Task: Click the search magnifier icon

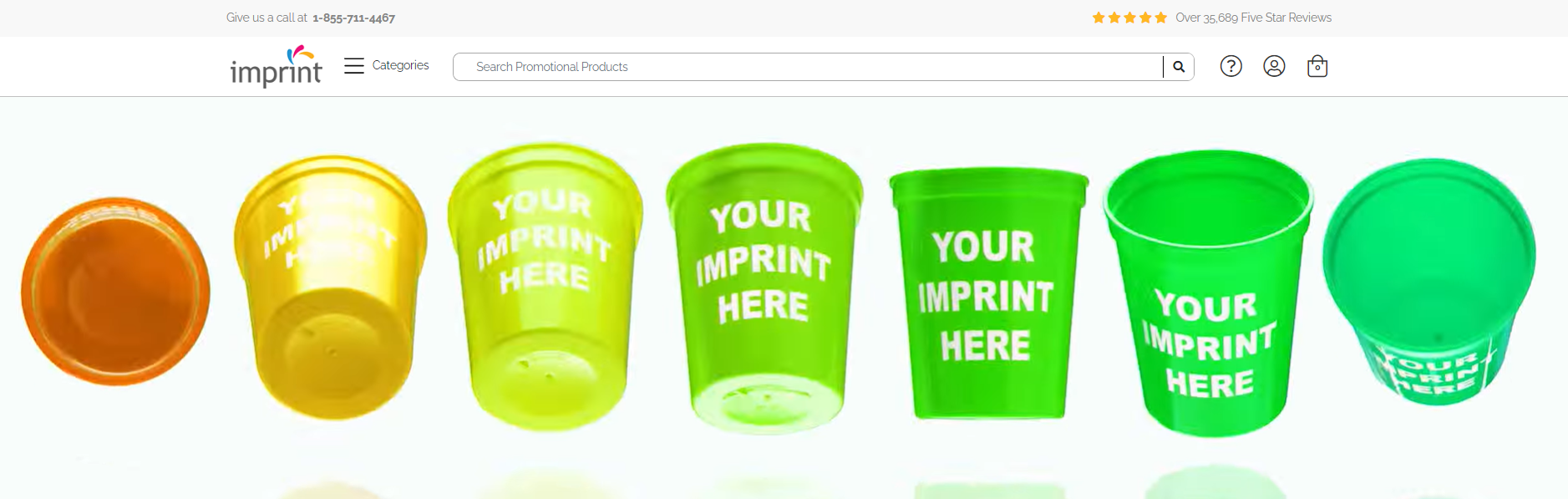Action: tap(1179, 67)
